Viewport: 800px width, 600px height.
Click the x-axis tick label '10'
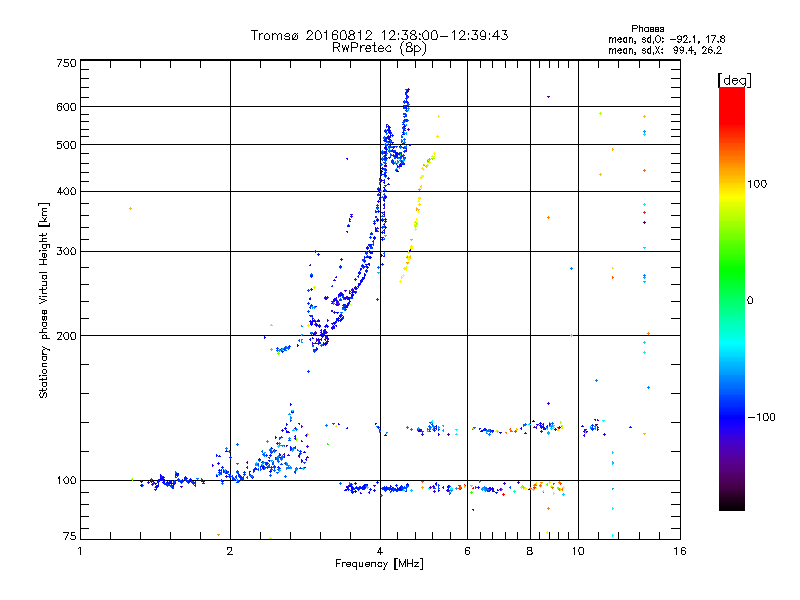pos(578,551)
